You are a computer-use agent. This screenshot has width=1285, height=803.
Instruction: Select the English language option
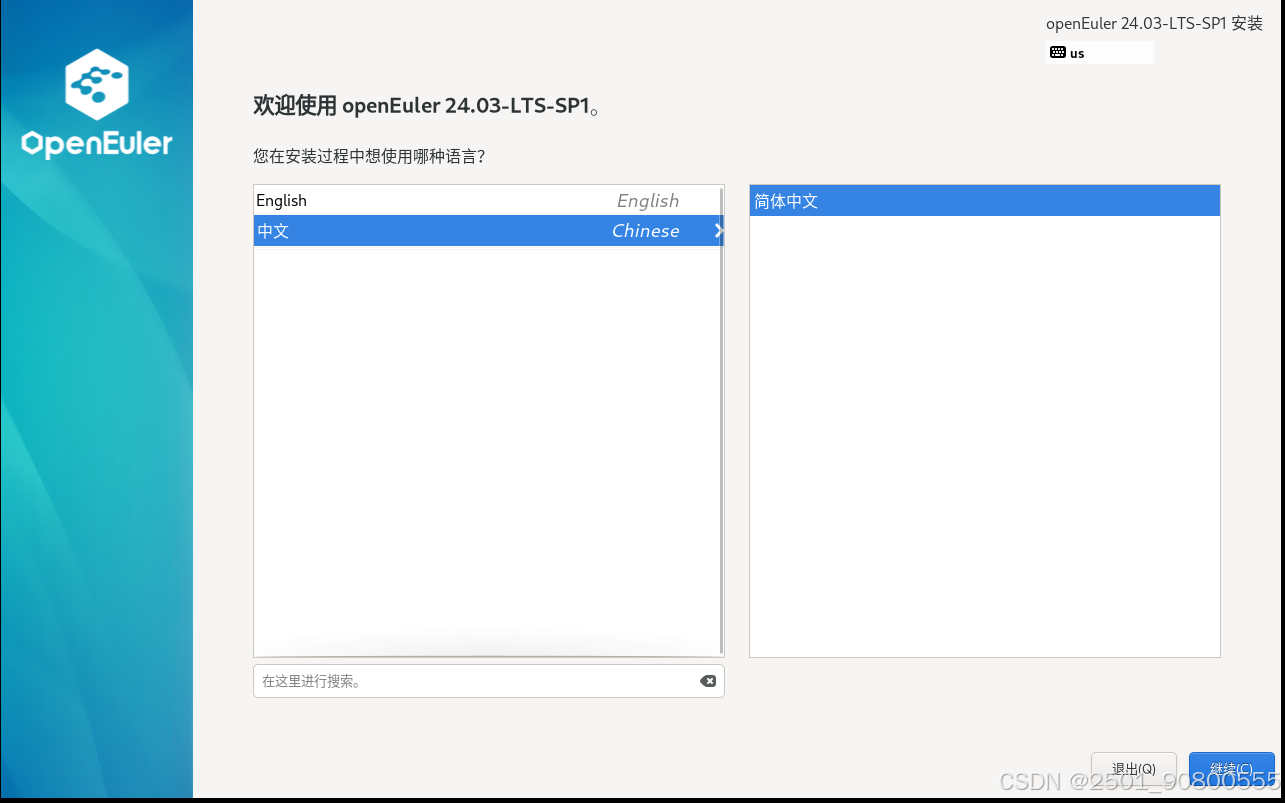coord(400,200)
